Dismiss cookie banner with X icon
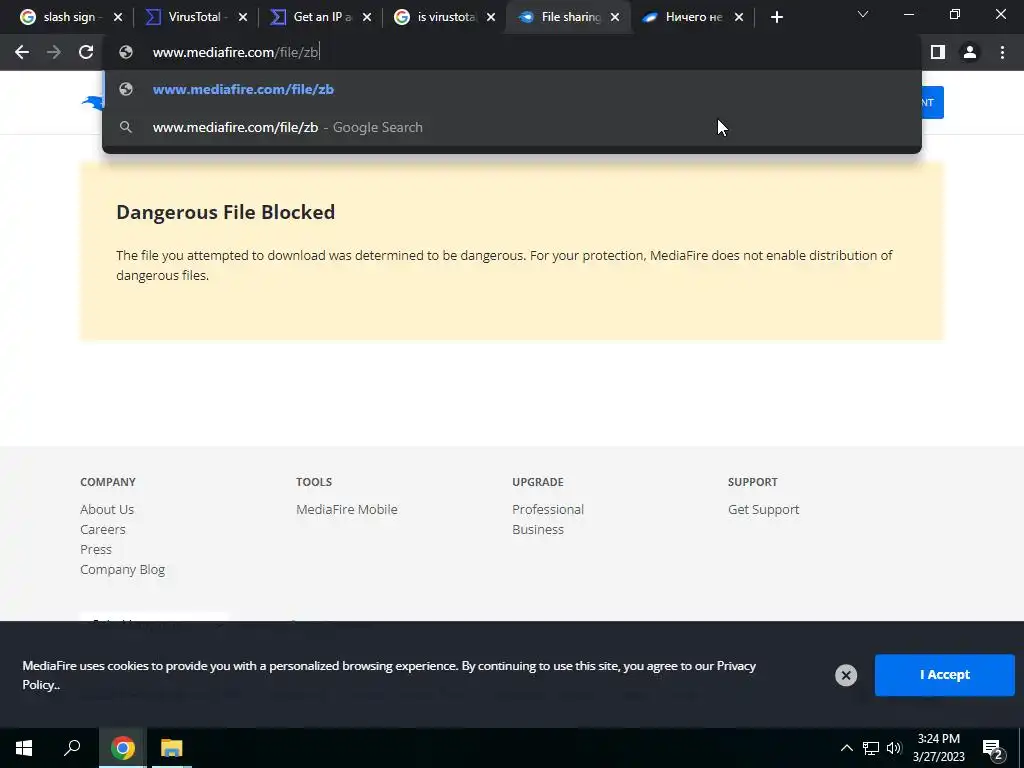Viewport: 1024px width, 768px height. (x=846, y=675)
